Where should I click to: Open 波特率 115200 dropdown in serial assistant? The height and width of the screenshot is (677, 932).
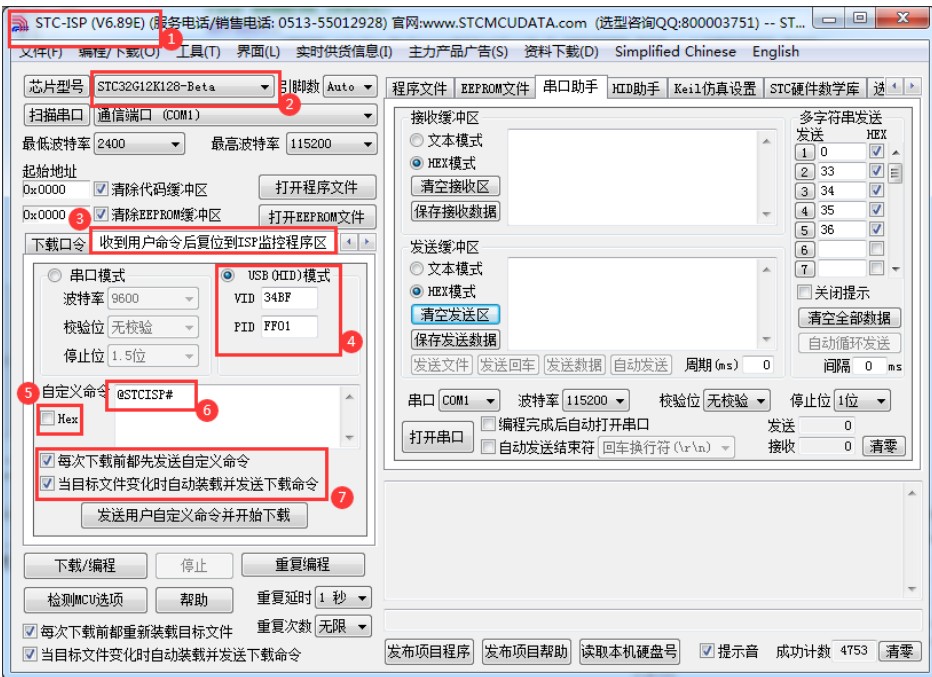point(596,401)
